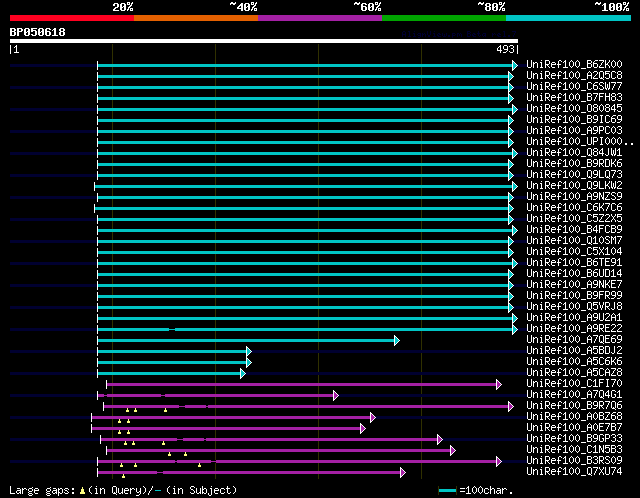Click the UniRef100_A7Q4G1 label
The image size is (640, 498).
tap(574, 395)
